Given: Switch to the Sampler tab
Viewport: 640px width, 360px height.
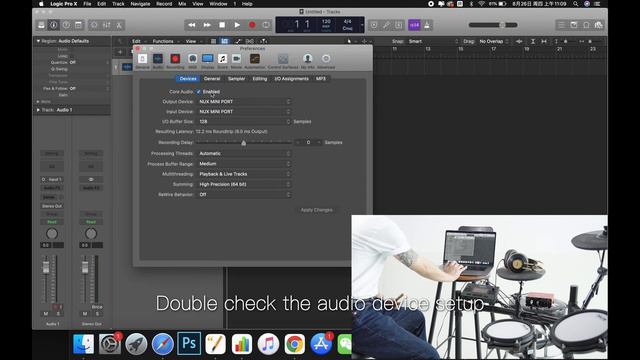Looking at the screenshot, I should tap(236, 78).
